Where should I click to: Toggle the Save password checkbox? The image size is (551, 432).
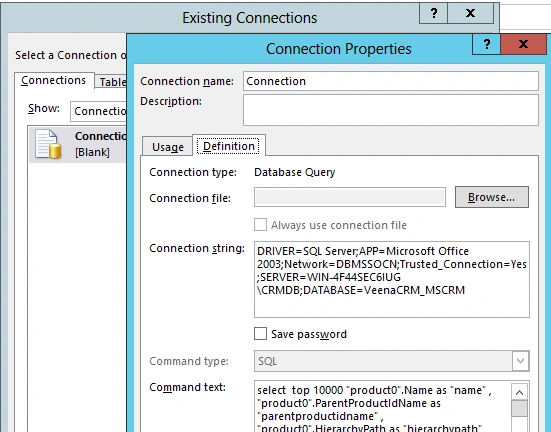point(260,334)
